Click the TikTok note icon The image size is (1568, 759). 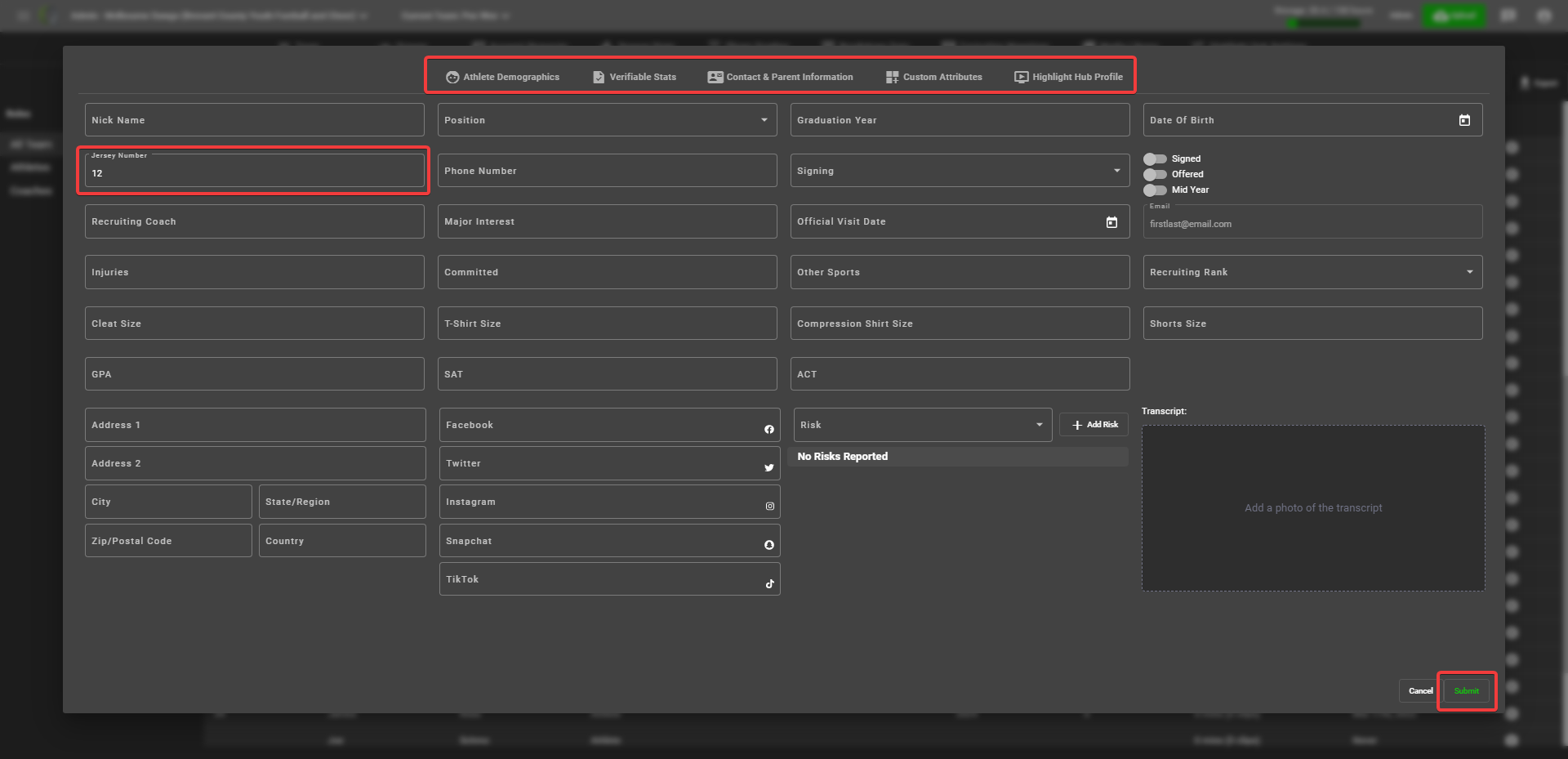click(769, 583)
